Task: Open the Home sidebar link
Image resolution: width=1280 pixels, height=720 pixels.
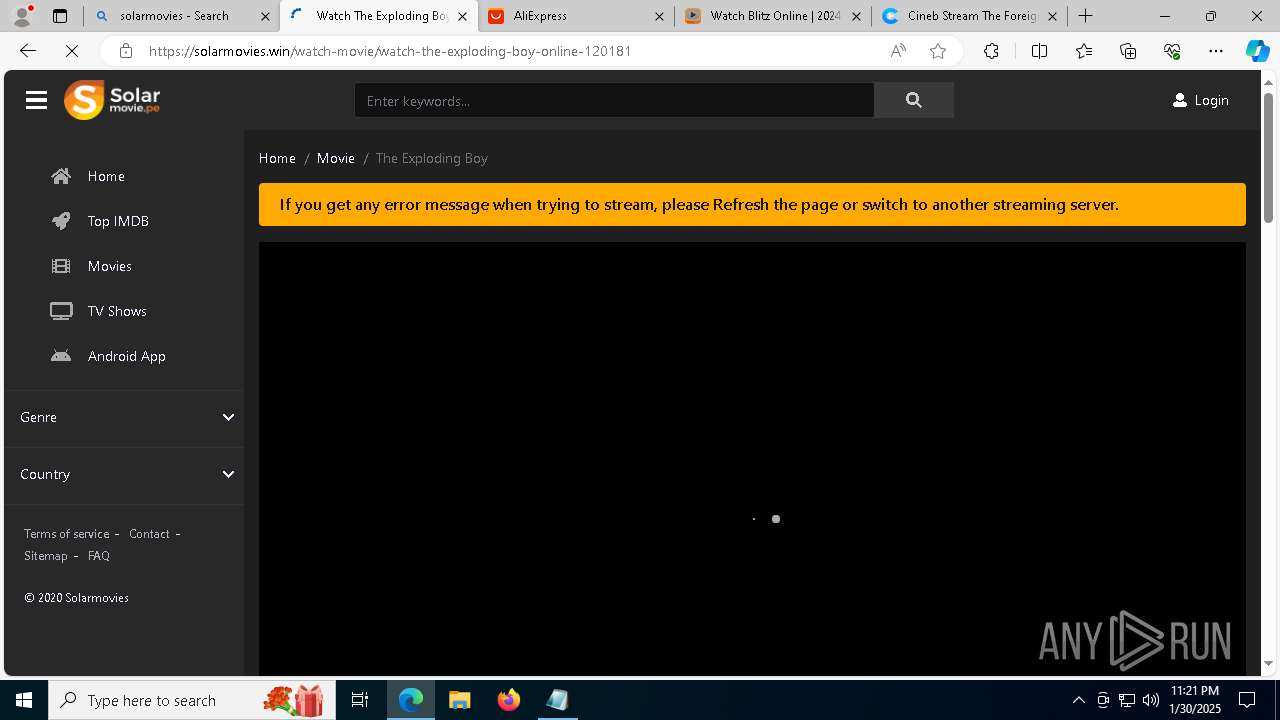Action: 106,176
